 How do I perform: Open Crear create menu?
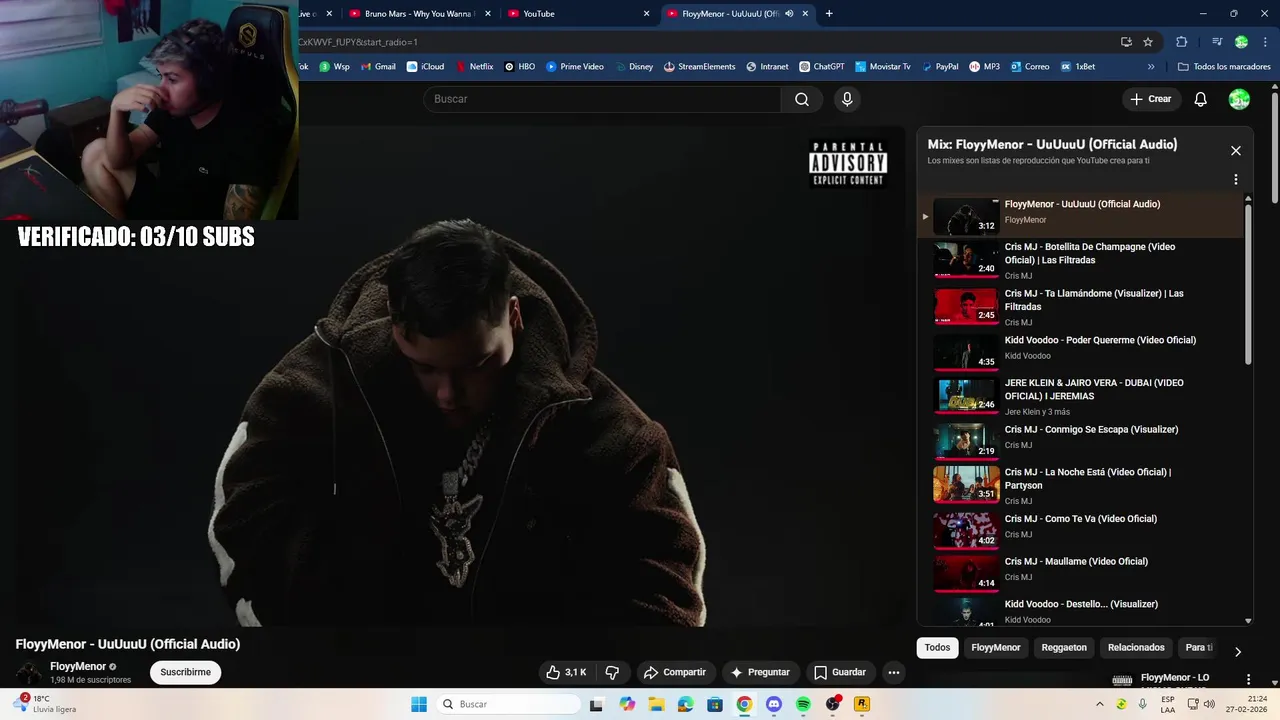[1151, 99]
